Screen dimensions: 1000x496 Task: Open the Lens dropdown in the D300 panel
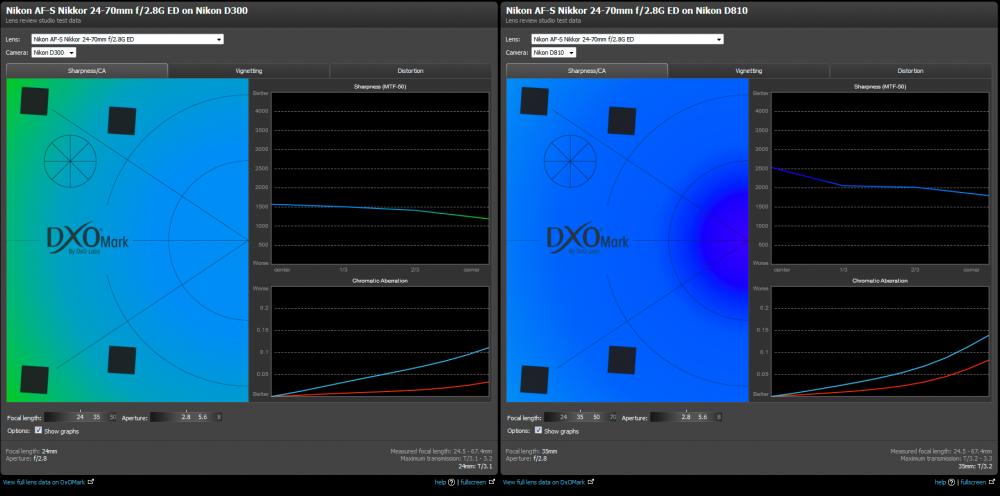128,40
